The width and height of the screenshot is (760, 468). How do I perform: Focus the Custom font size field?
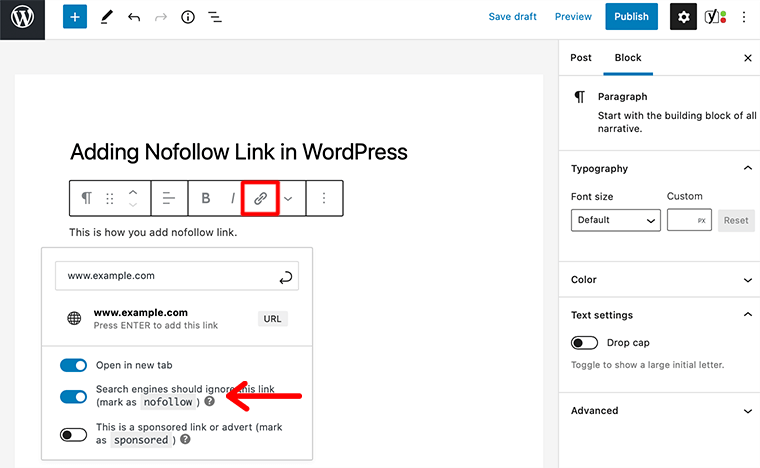689,220
